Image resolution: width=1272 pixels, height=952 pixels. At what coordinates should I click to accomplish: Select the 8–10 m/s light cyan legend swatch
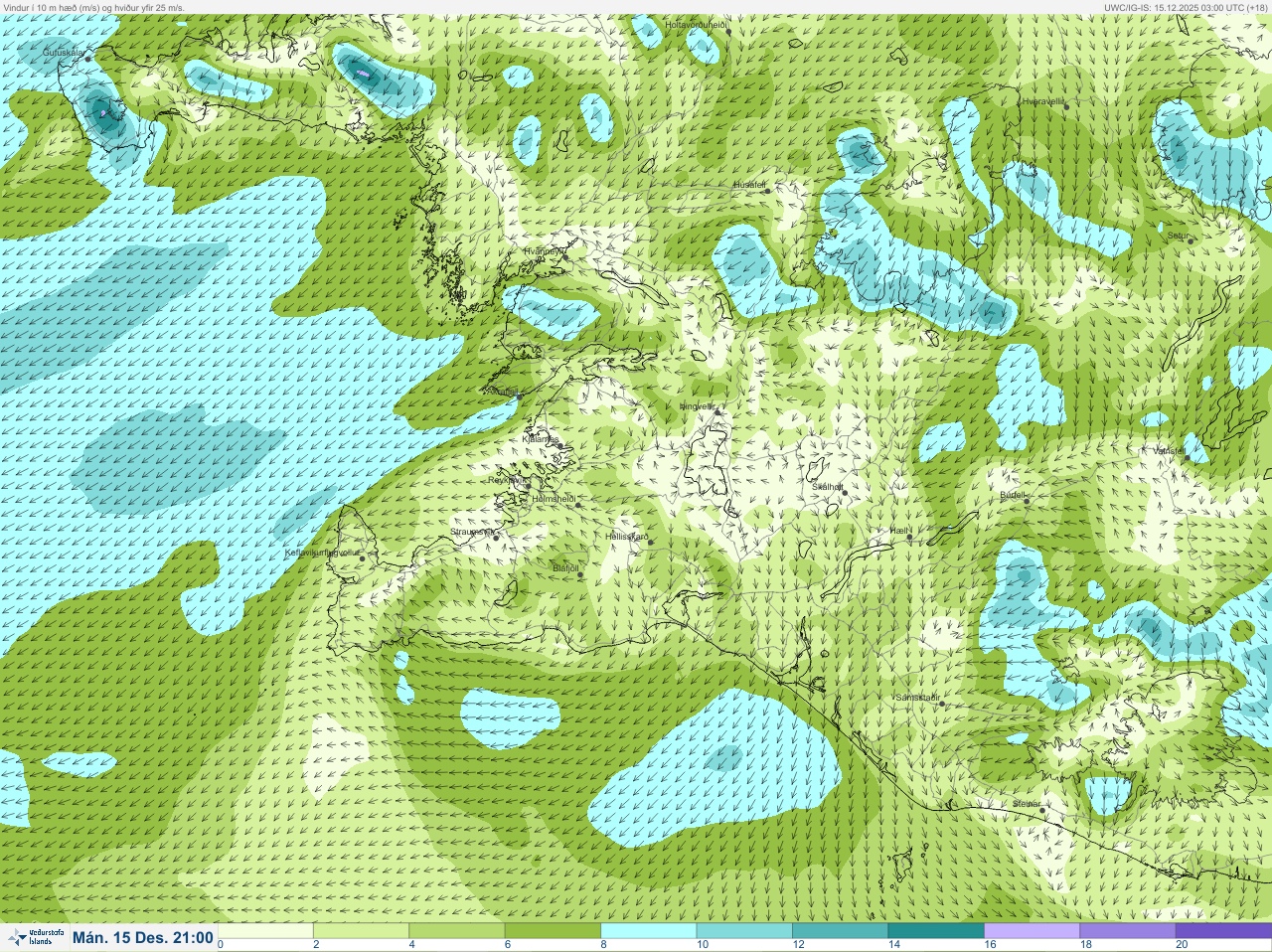point(648,931)
